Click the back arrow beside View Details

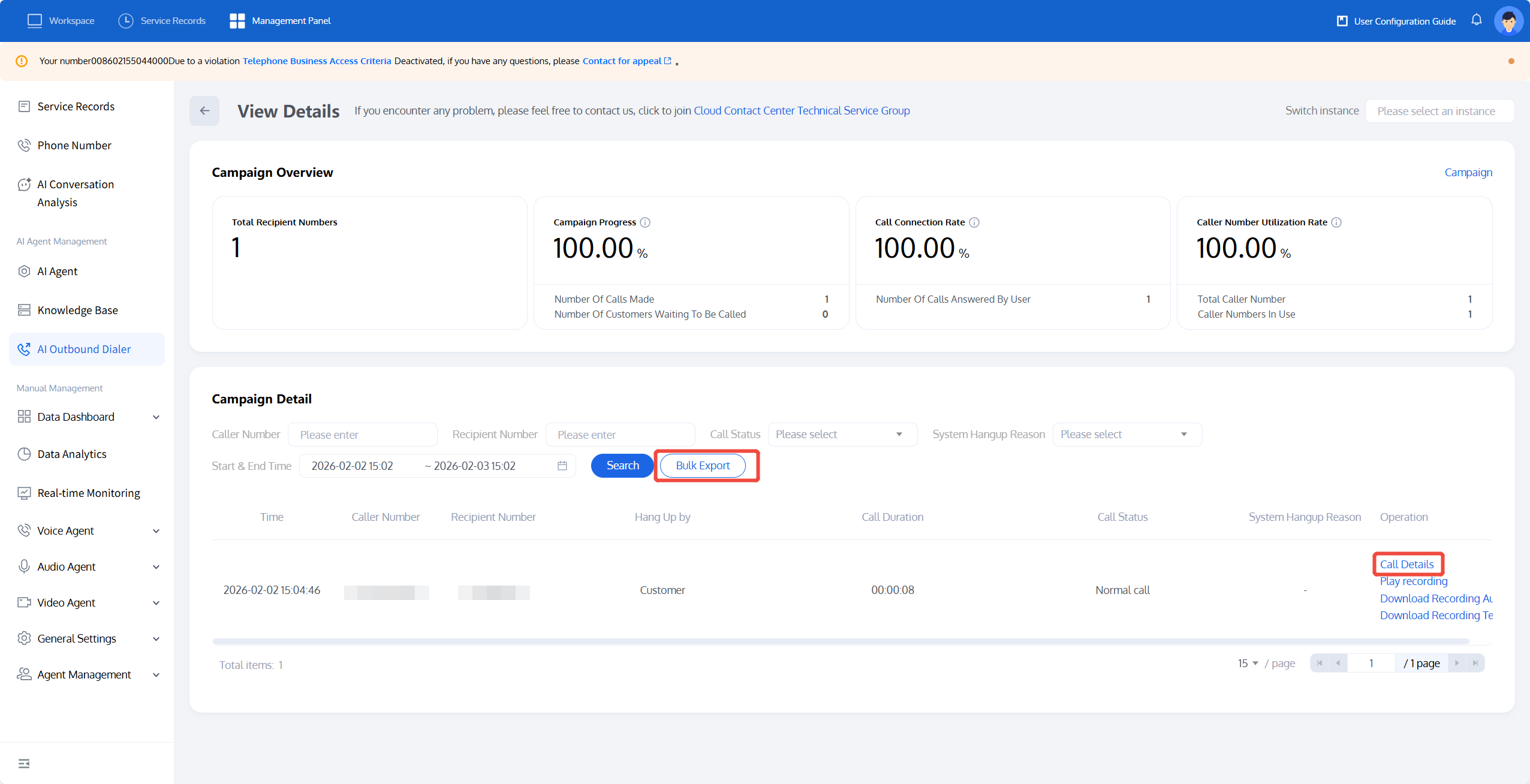click(x=204, y=111)
